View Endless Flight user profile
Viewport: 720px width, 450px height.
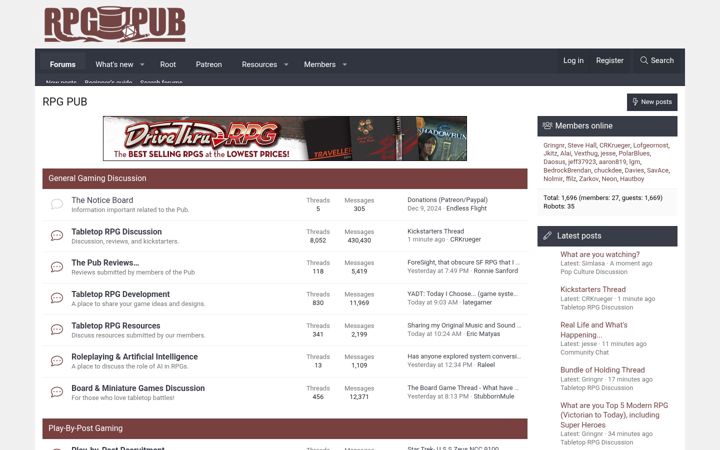tap(467, 208)
